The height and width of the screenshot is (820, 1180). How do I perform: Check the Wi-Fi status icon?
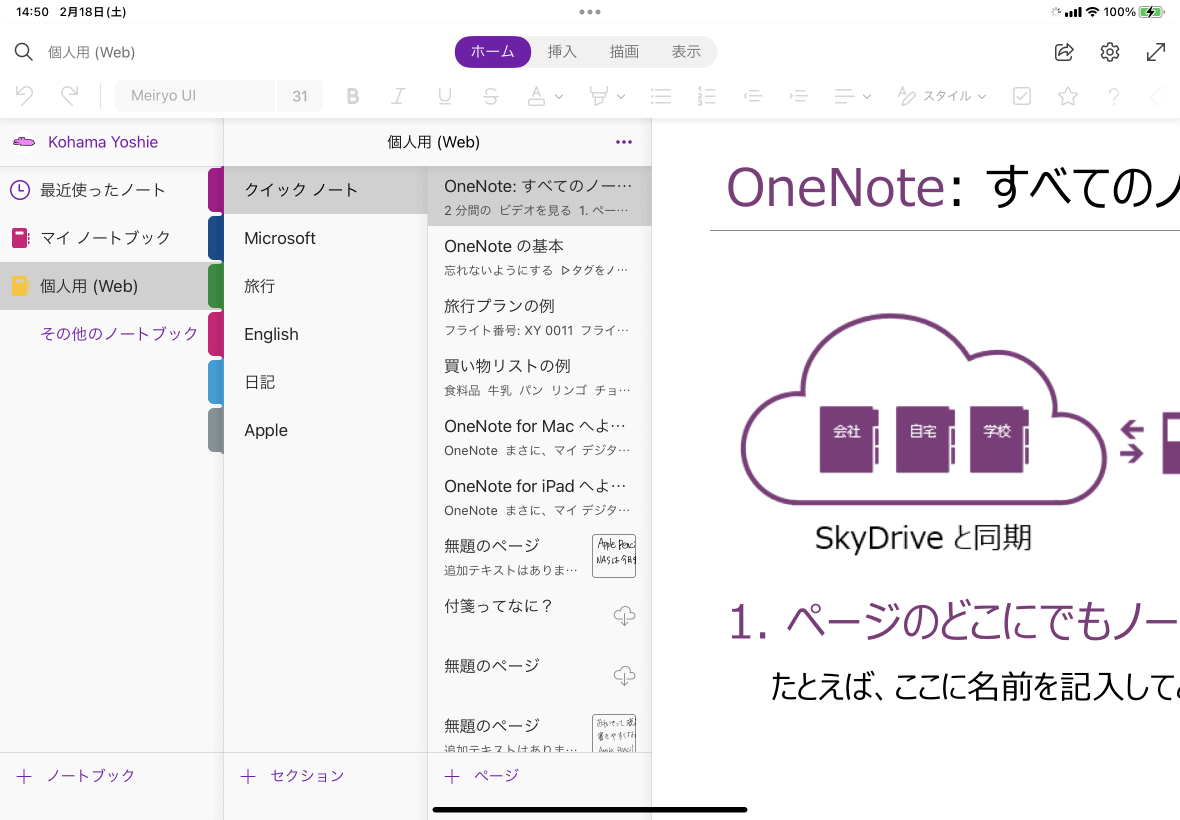1092,12
